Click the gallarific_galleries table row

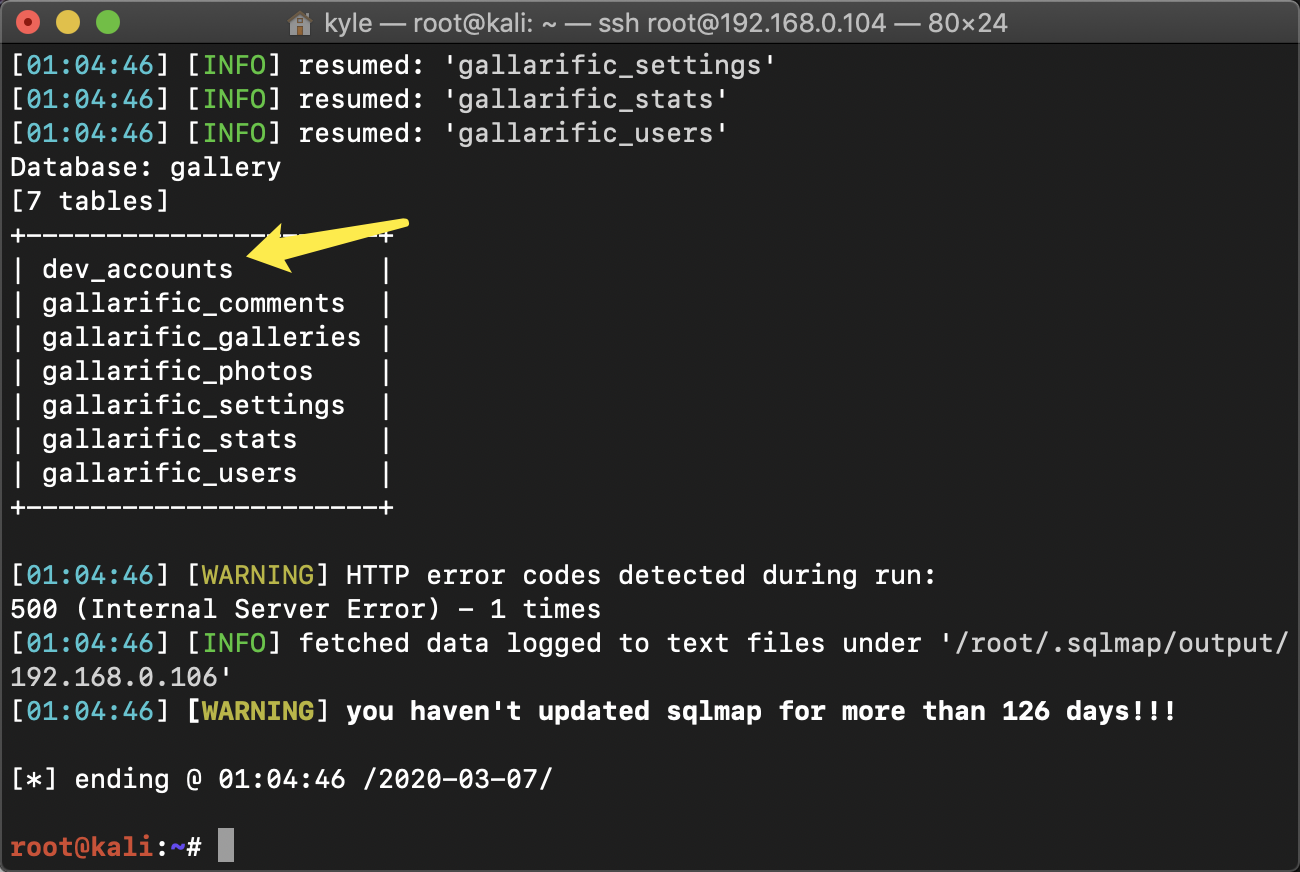point(201,337)
